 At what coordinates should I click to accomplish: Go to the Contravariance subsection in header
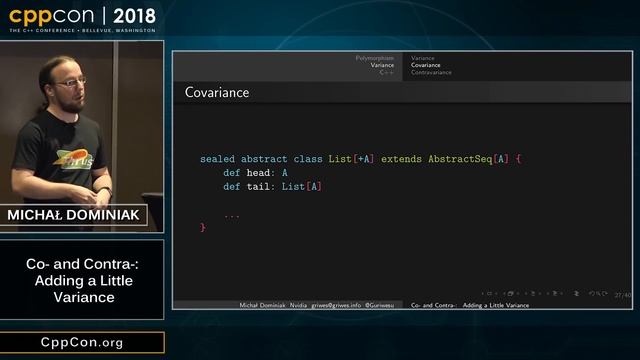tap(431, 72)
